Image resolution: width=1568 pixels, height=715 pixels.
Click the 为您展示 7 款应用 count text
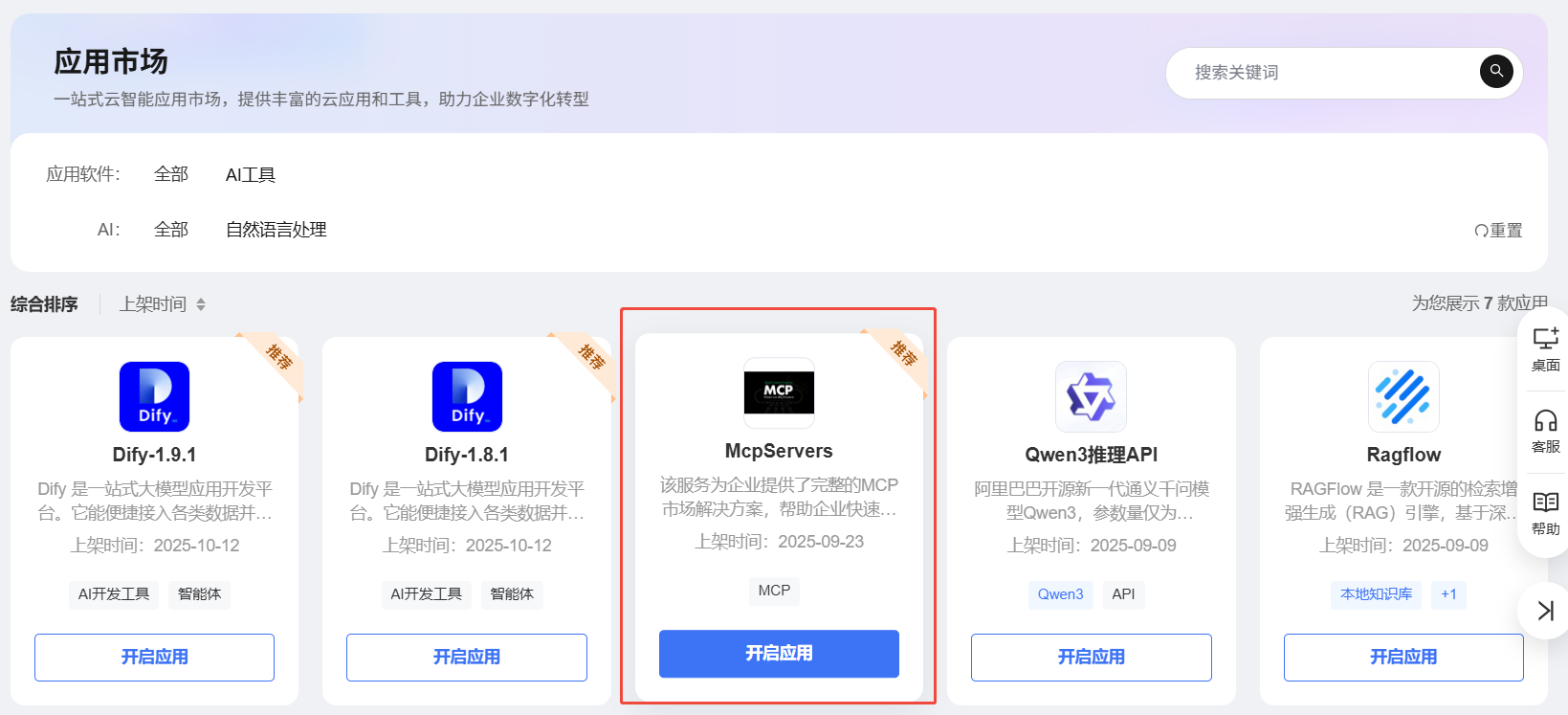coord(1479,303)
